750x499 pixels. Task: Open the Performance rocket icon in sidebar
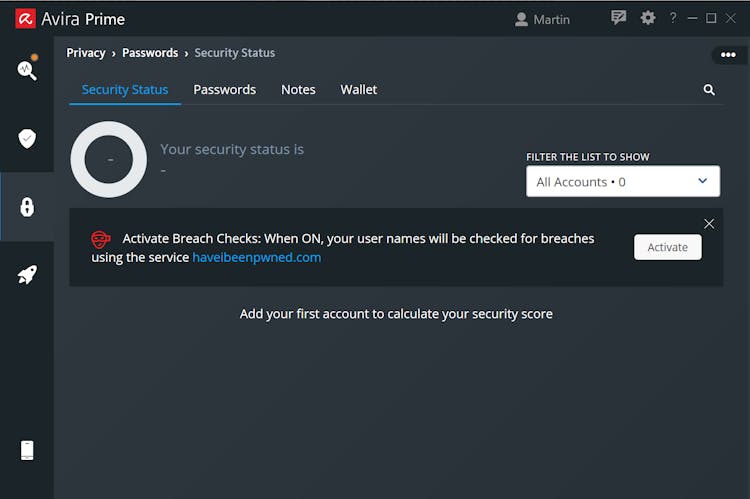[x=27, y=275]
